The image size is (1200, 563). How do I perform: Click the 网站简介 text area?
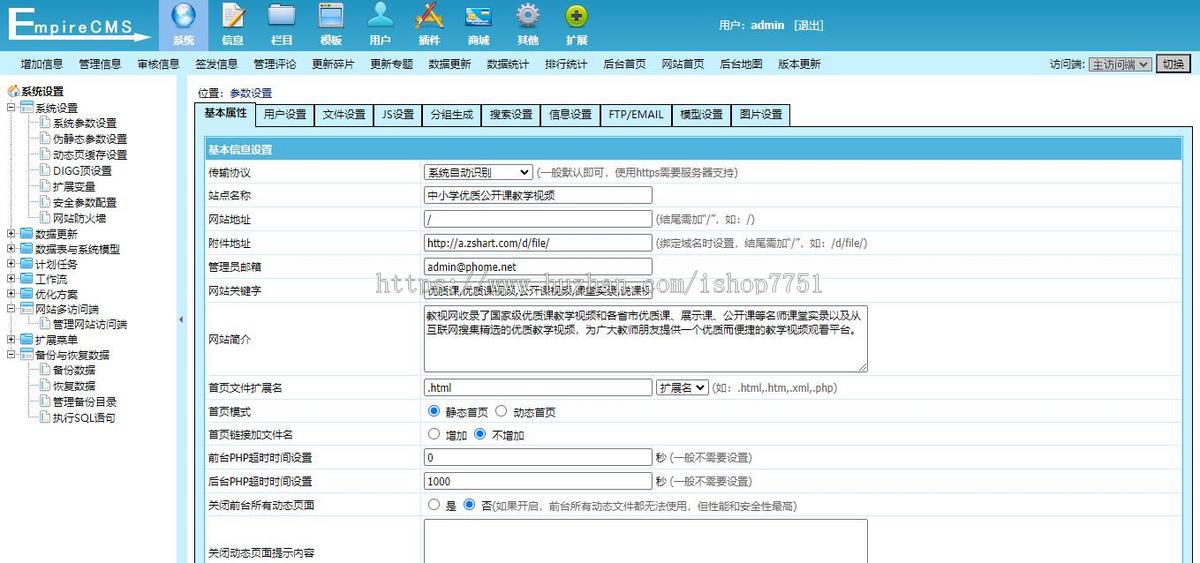(x=646, y=339)
